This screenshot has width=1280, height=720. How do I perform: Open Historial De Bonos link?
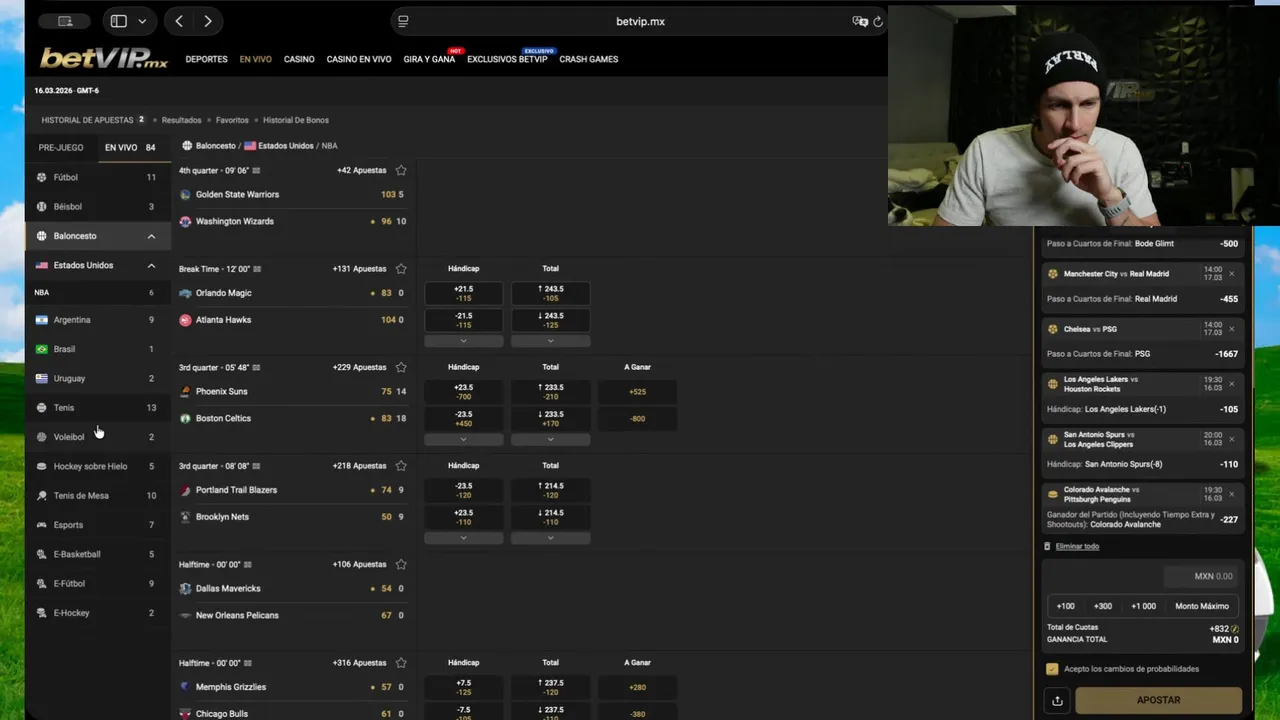[296, 120]
